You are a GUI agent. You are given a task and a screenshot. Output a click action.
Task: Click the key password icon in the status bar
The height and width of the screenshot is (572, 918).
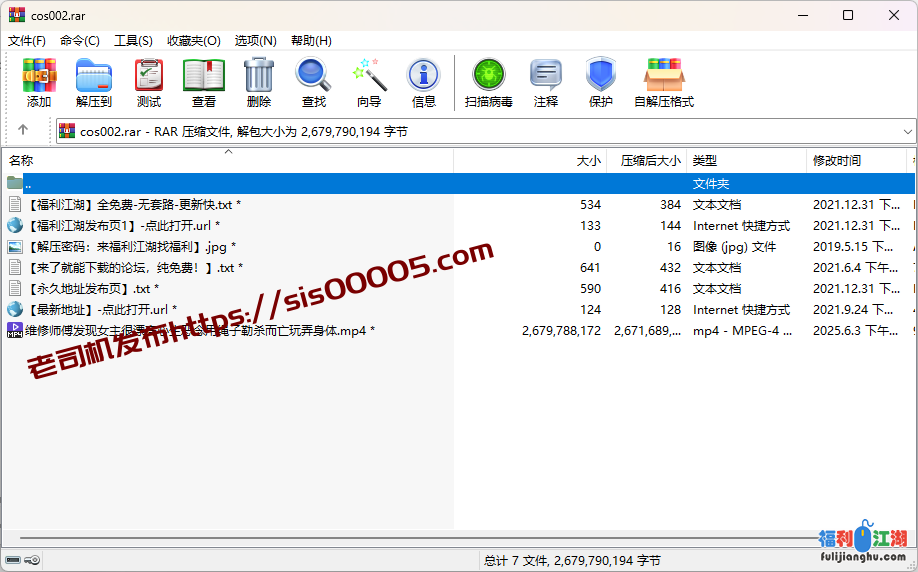click(32, 560)
